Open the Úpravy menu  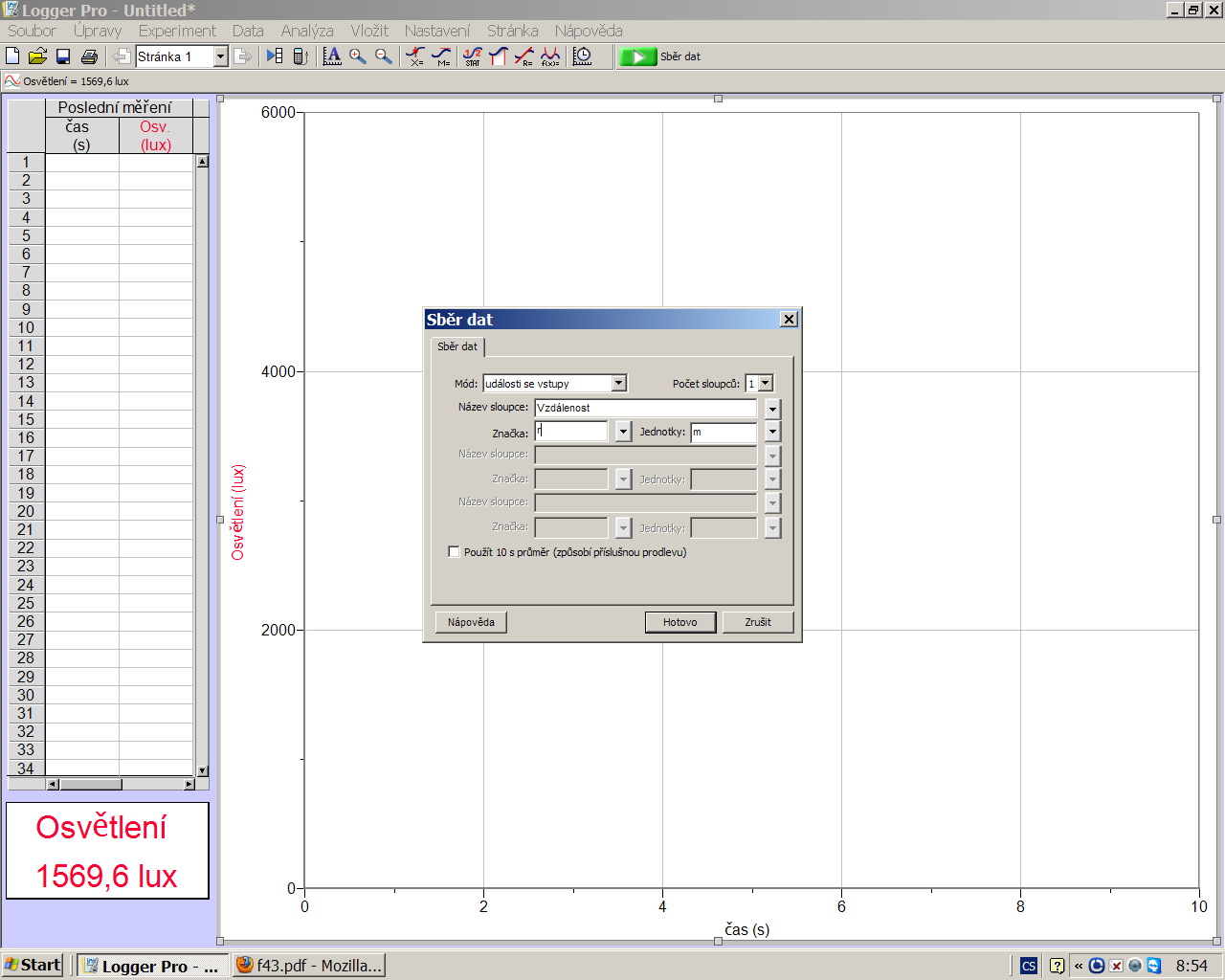pyautogui.click(x=98, y=31)
